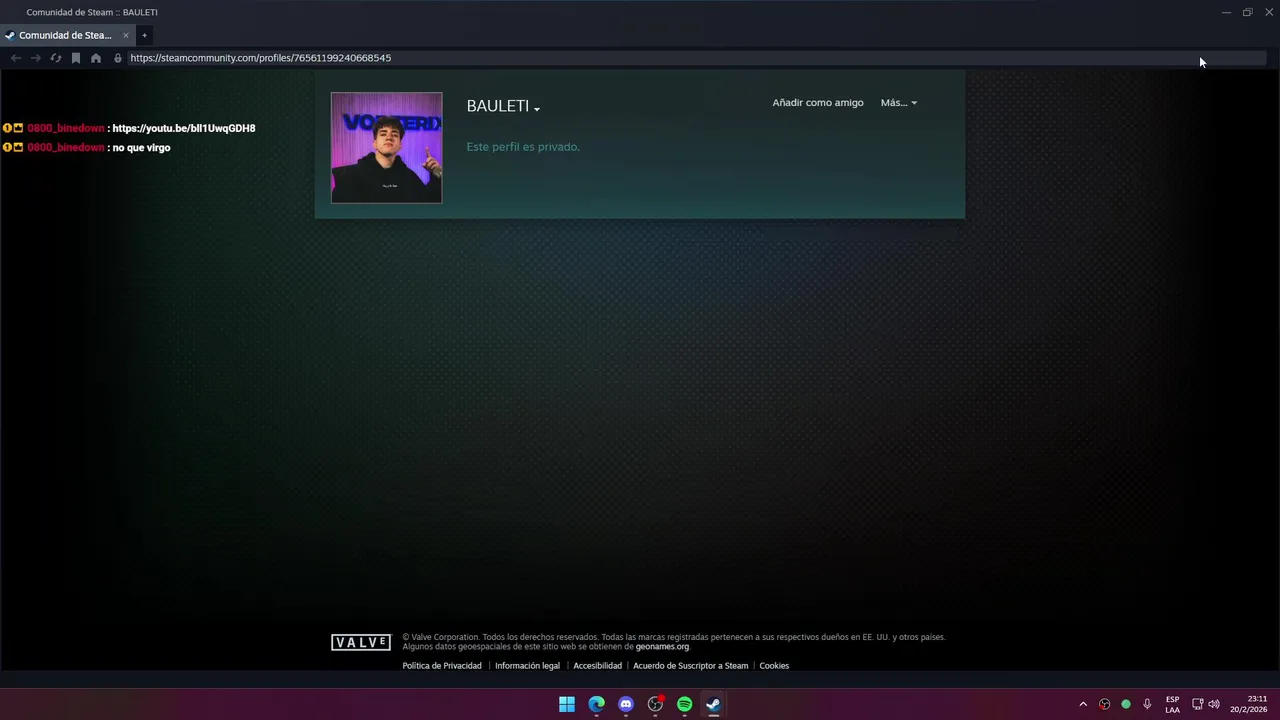Open Accesibilidad footer link

coord(597,666)
